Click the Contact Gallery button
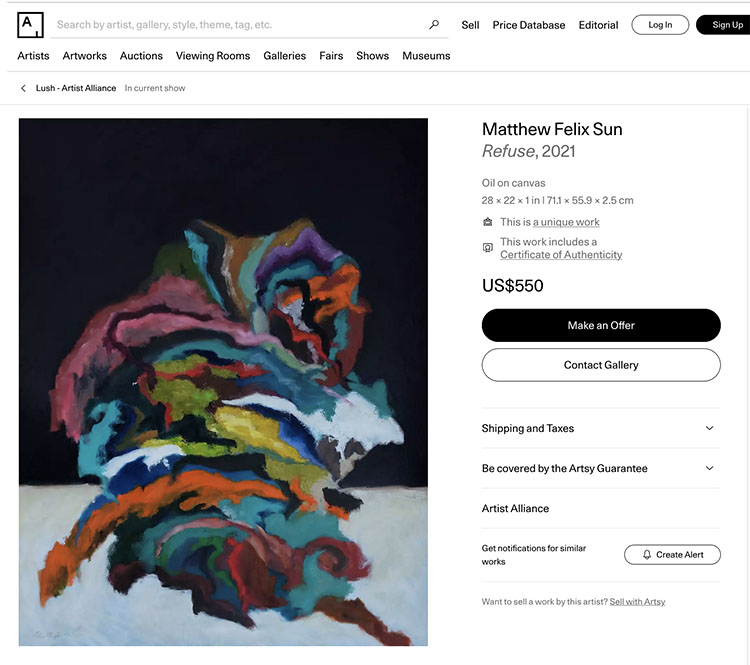The image size is (750, 665). pos(601,365)
